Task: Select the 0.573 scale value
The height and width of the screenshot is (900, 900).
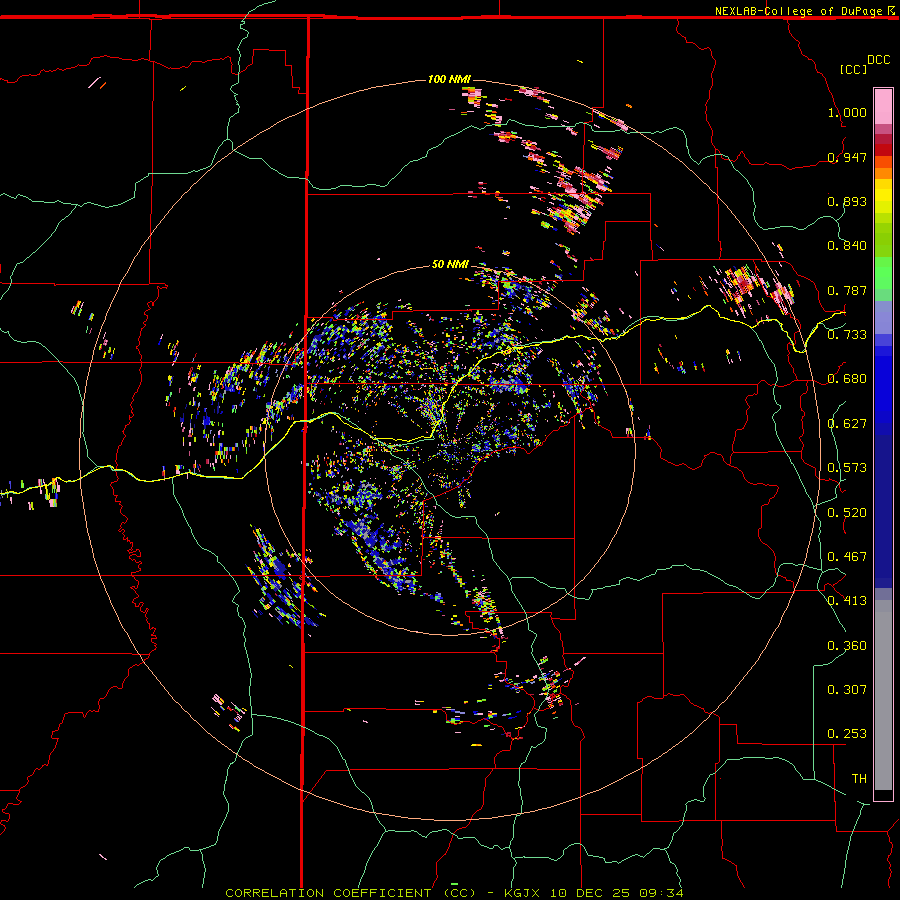Action: tap(847, 468)
